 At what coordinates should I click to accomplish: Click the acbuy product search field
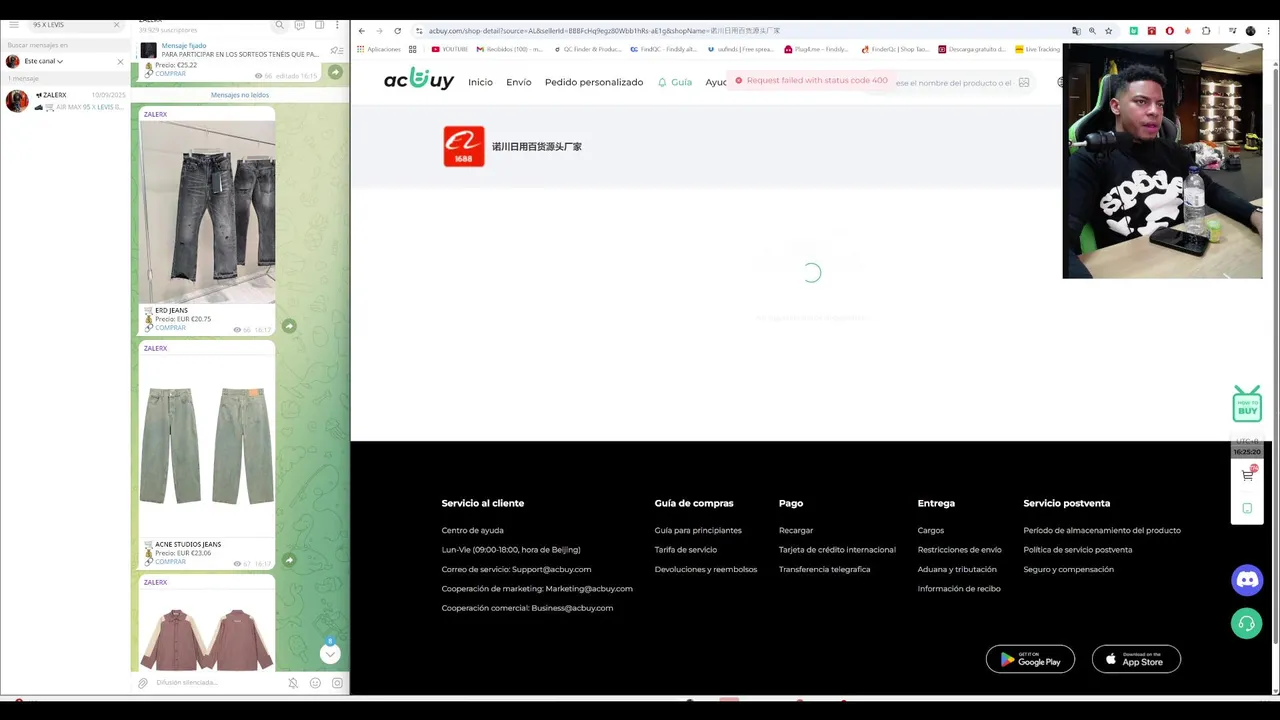click(x=952, y=82)
